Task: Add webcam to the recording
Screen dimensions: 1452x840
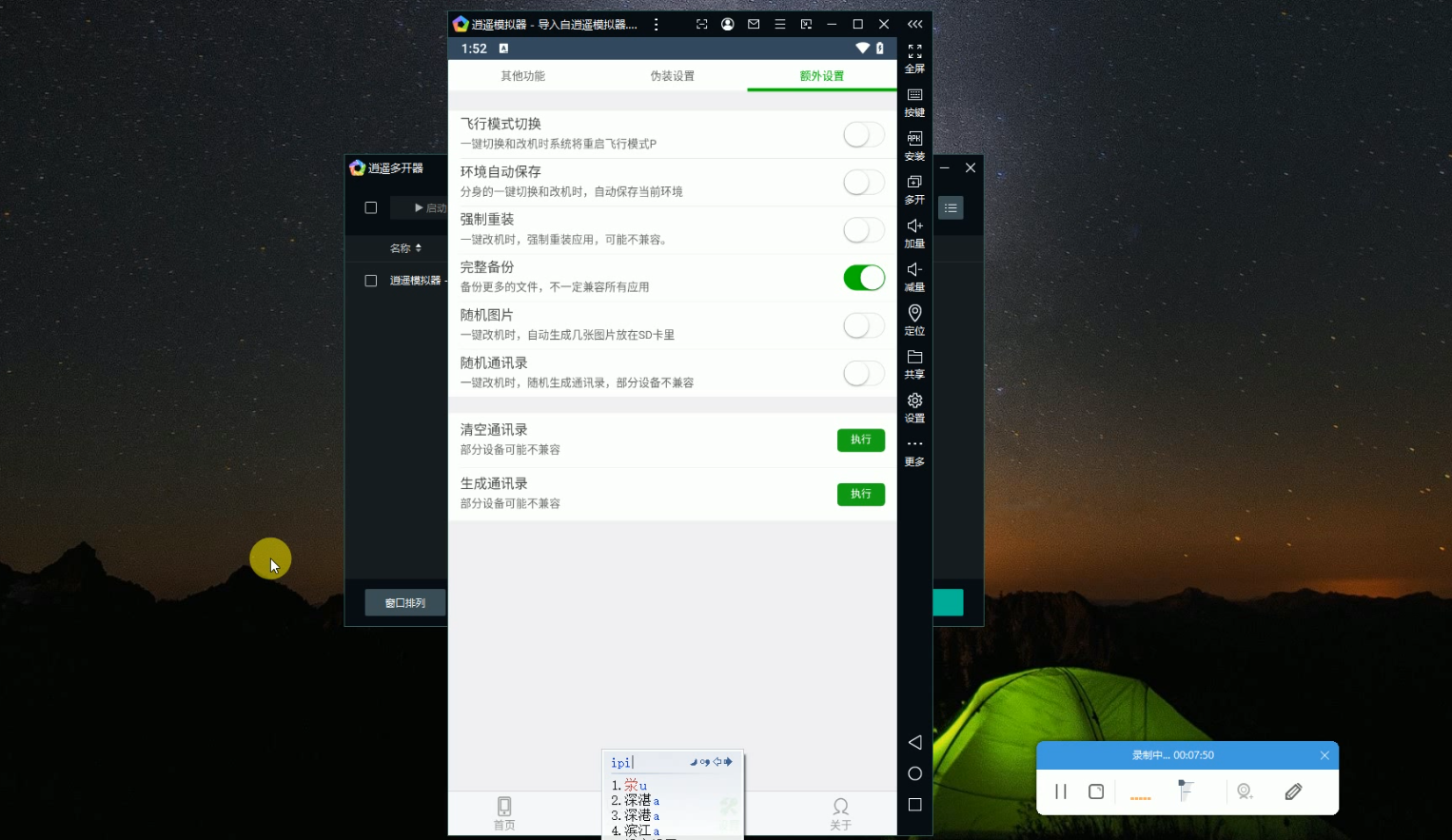Action: point(1245,791)
